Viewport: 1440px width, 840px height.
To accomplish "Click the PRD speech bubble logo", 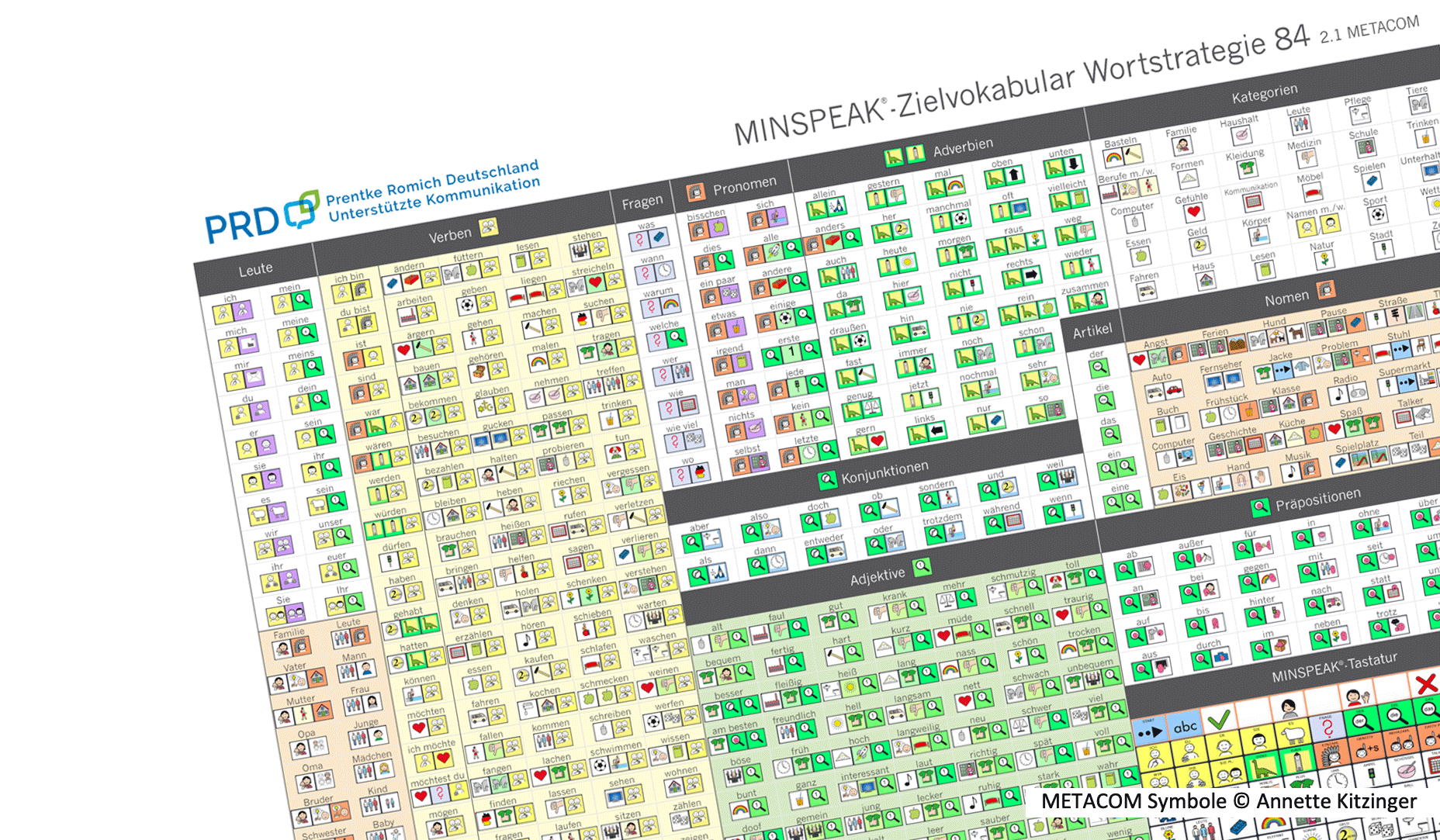I will click(x=300, y=210).
